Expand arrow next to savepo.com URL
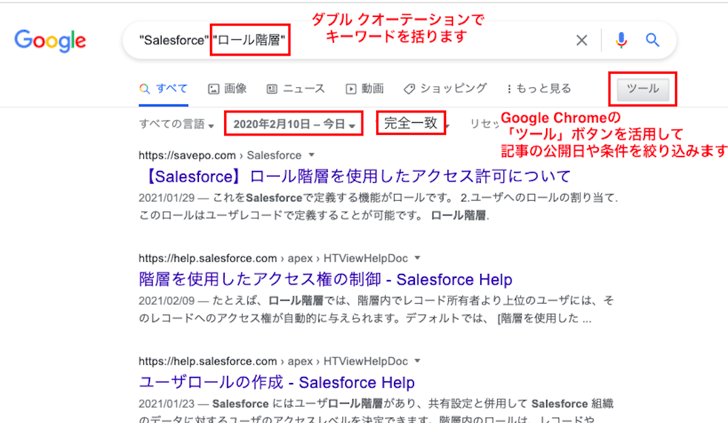Image resolution: width=728 pixels, height=423 pixels. pyautogui.click(x=312, y=155)
